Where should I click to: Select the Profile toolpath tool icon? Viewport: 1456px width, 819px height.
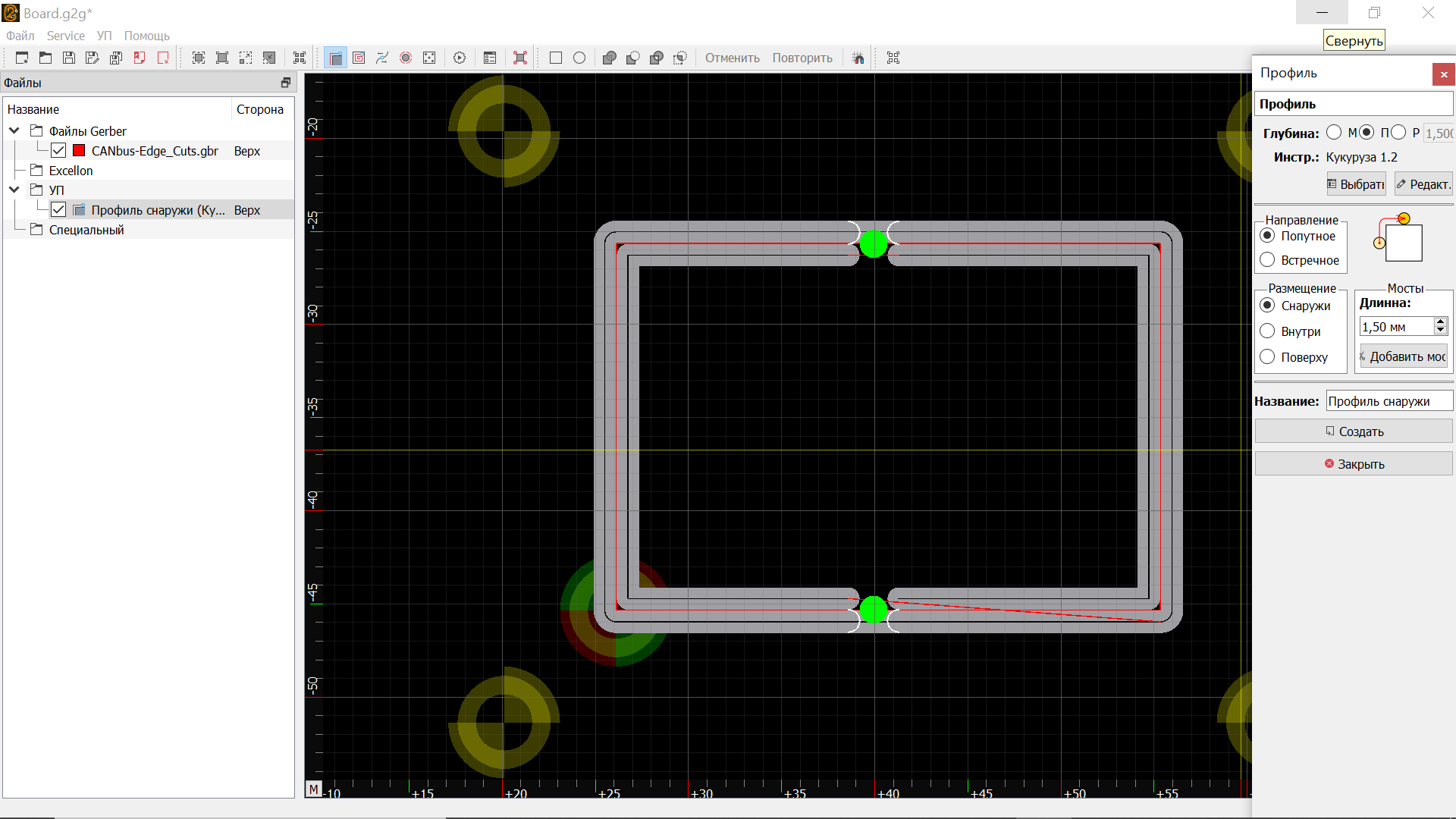coord(335,58)
